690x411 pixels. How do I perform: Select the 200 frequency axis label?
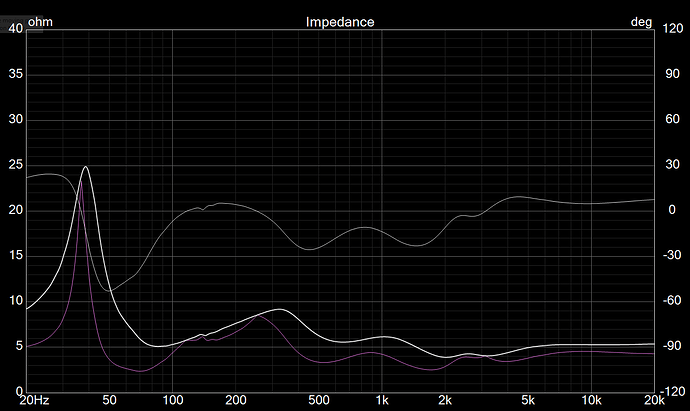pos(236,401)
